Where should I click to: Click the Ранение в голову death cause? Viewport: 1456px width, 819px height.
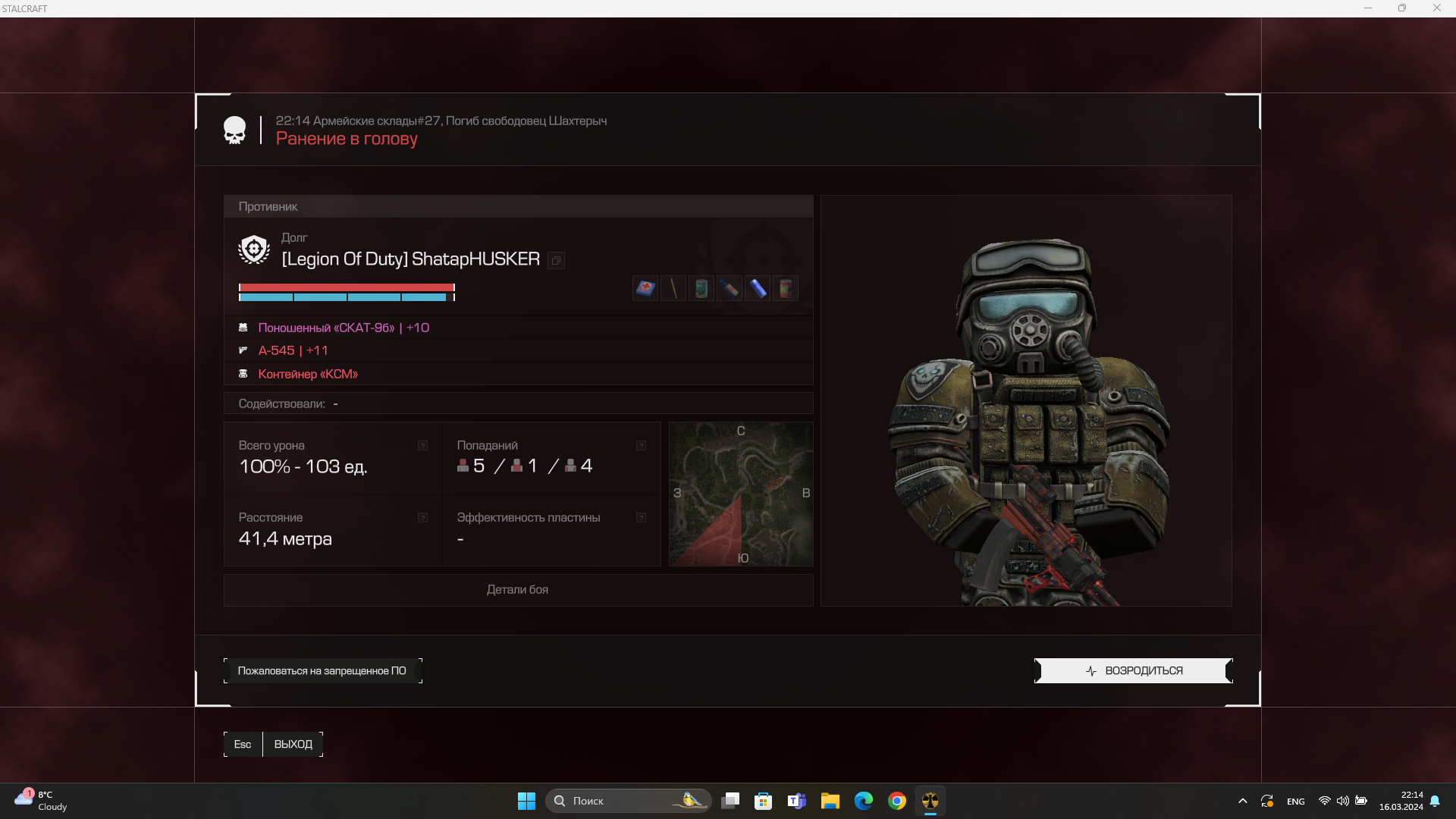347,139
